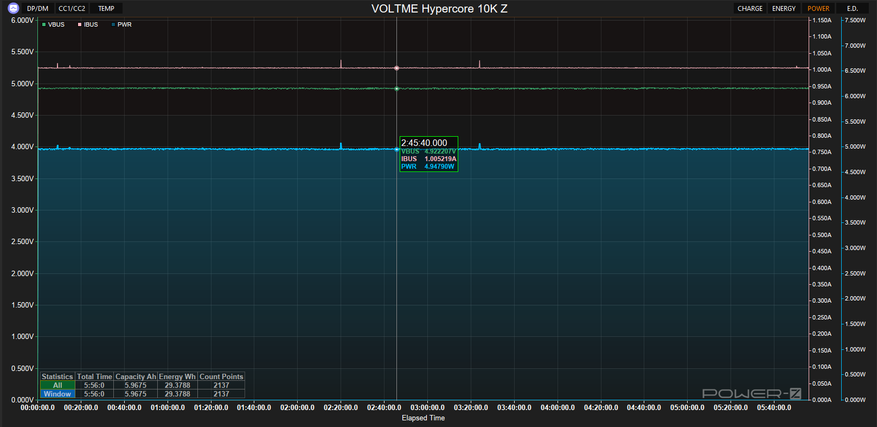
Task: Toggle the PWR legend series
Action: [x=121, y=25]
